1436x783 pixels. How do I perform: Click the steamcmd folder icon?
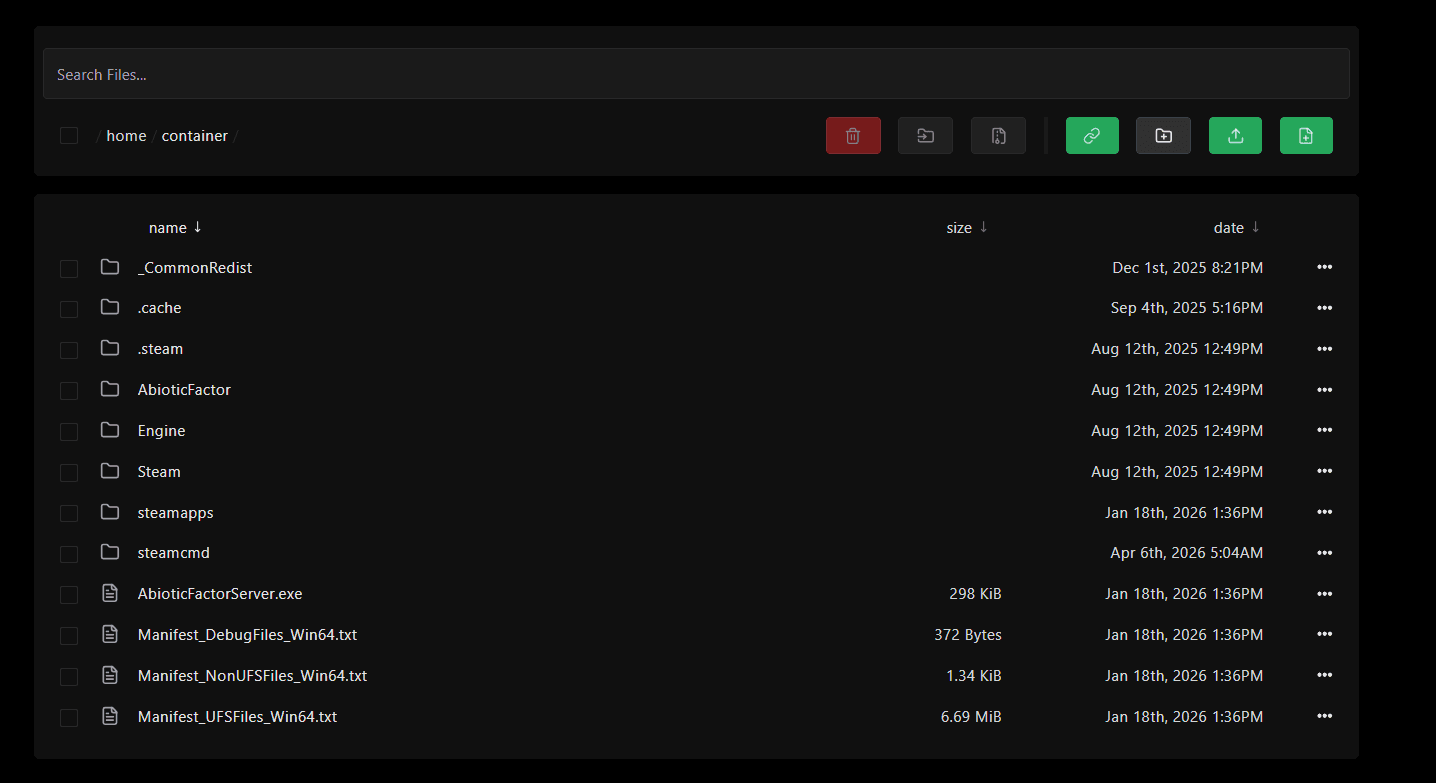click(110, 553)
